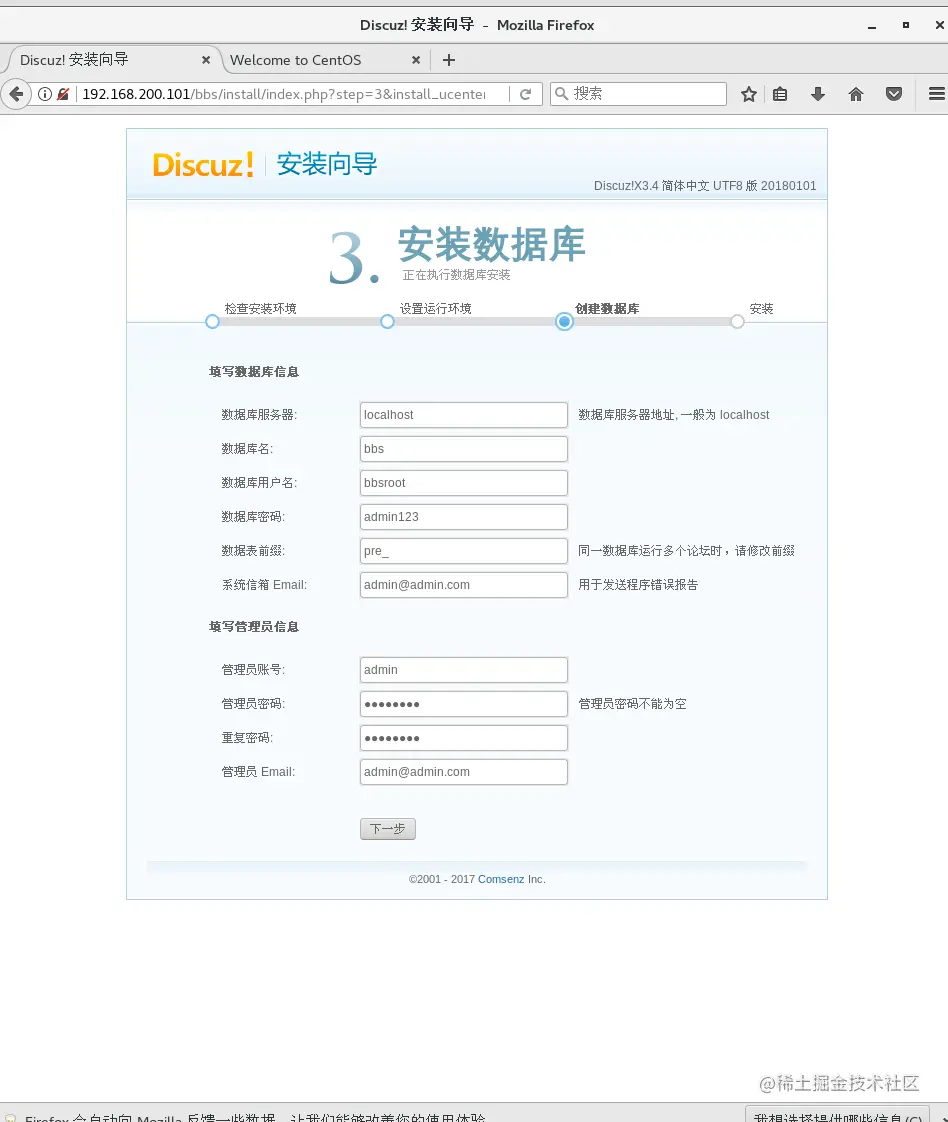Switch to Welcome to CentOS tab
Image resolution: width=948 pixels, height=1122 pixels.
tap(295, 60)
